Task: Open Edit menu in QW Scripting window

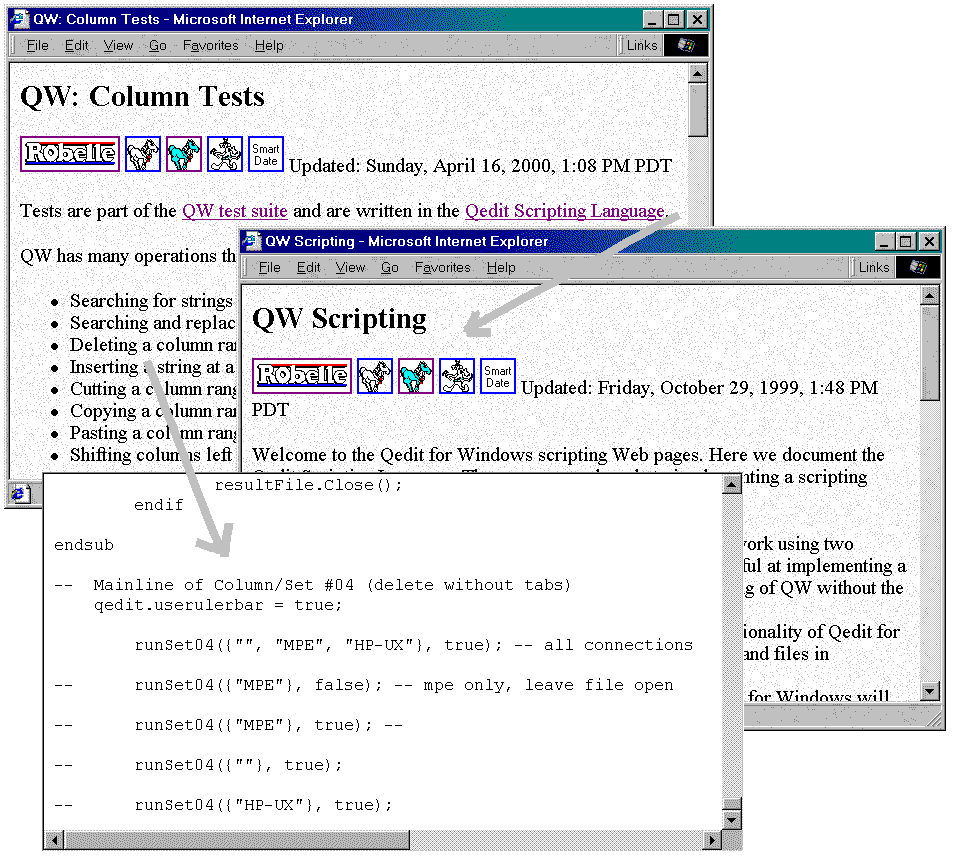Action: click(x=309, y=267)
